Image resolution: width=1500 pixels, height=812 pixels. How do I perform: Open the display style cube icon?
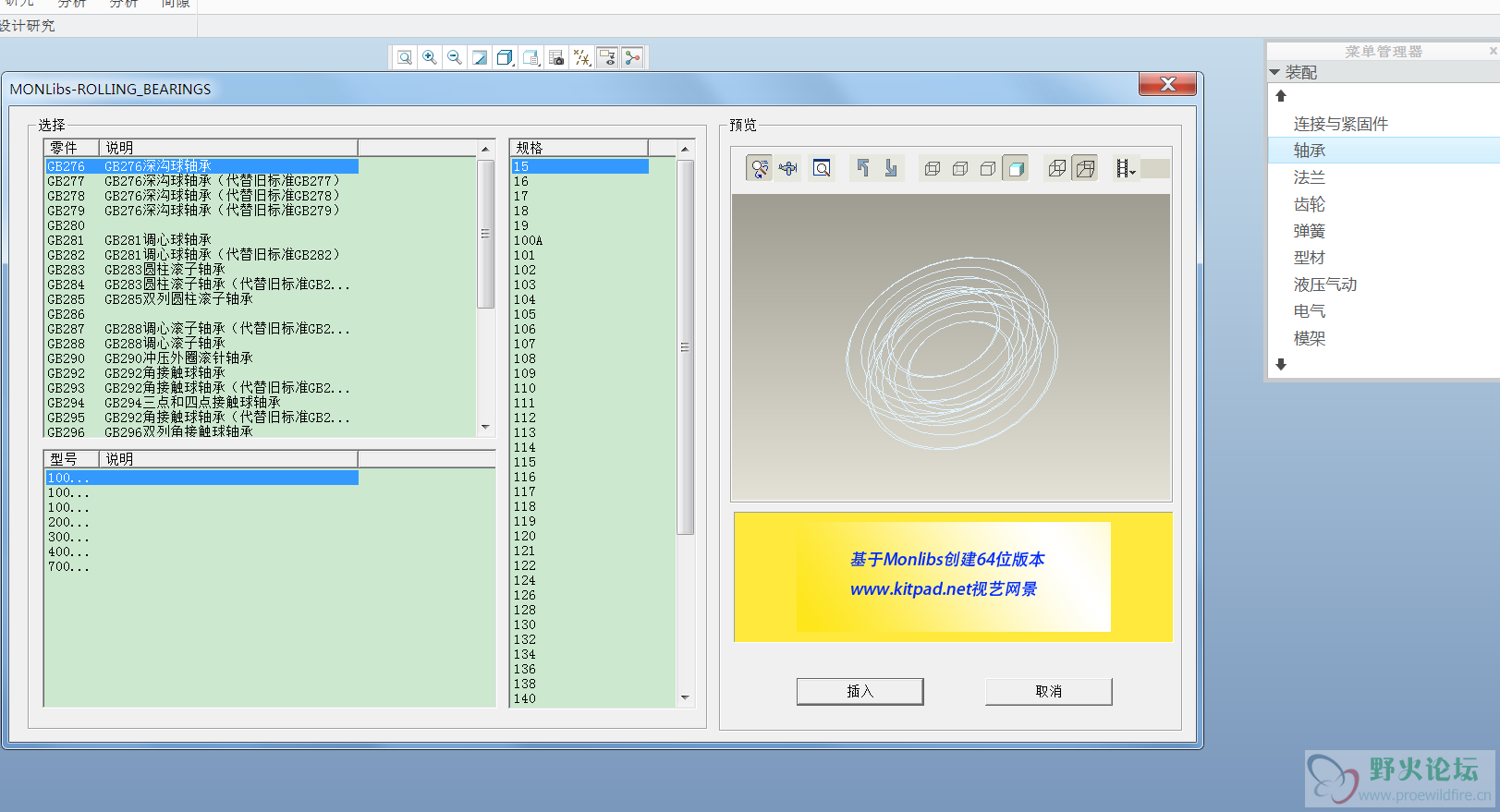coord(505,57)
